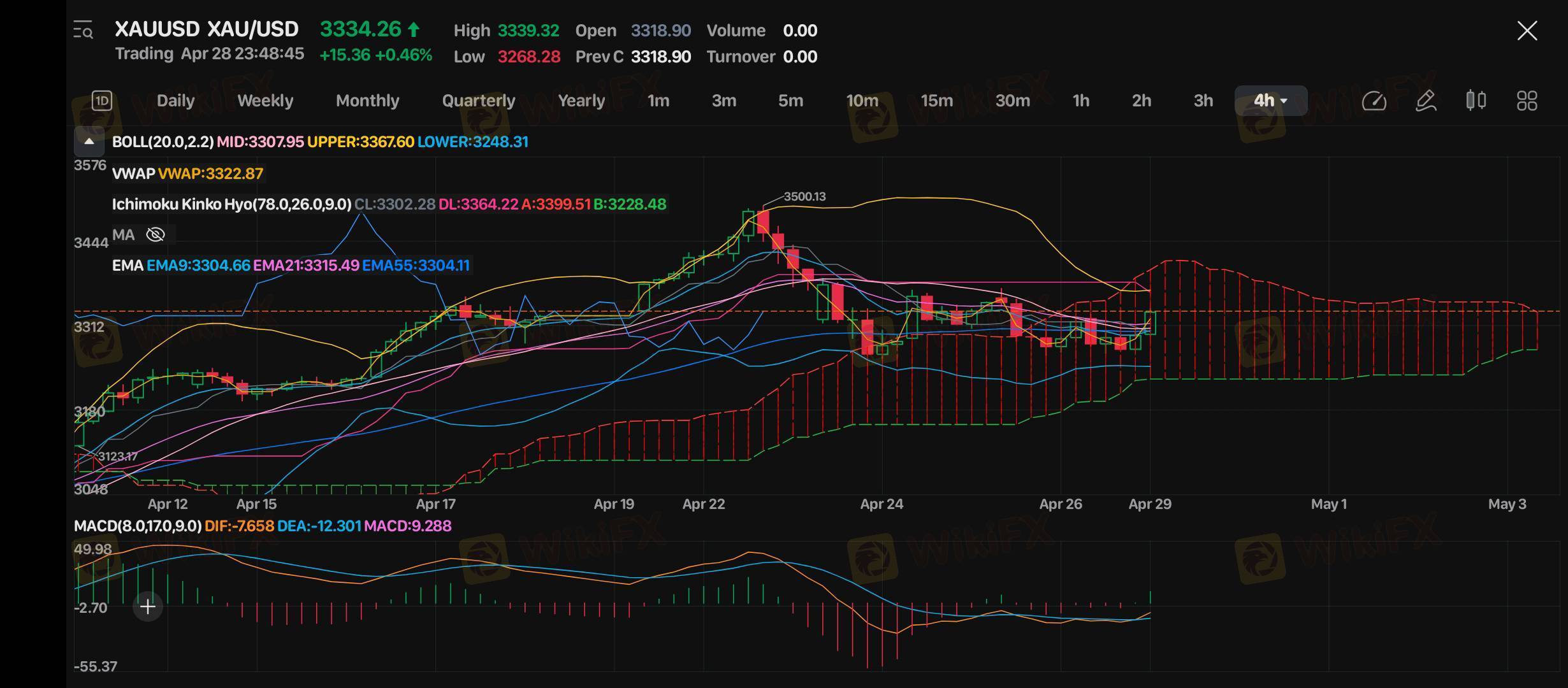The width and height of the screenshot is (1568, 688).
Task: Switch to Weekly timeframe
Action: coord(265,101)
